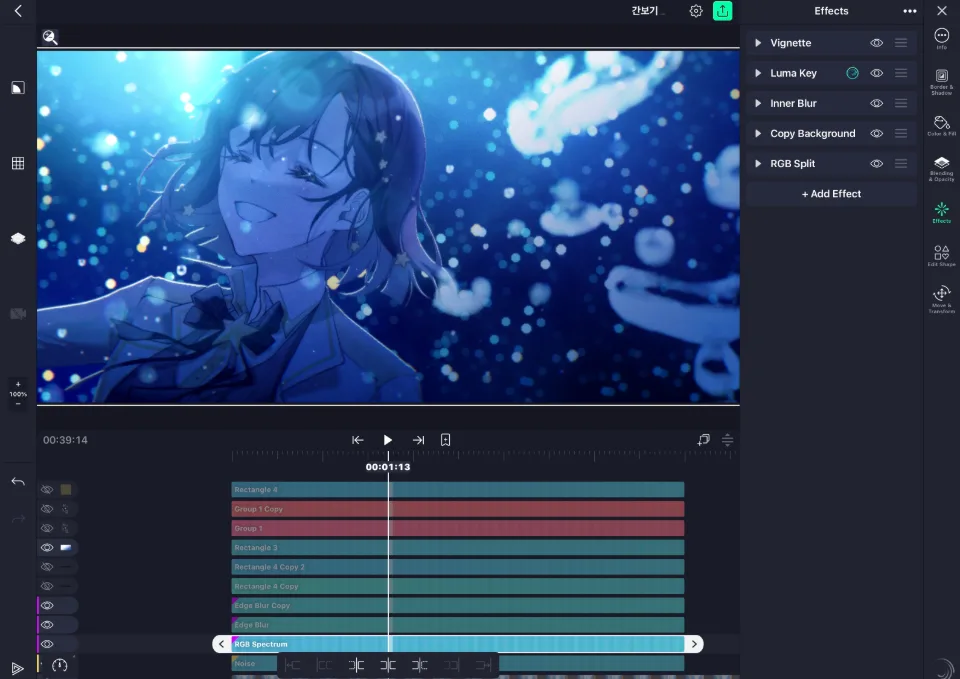Viewport: 960px width, 679px height.
Task: Jump to previous keyframe or clip start
Action: coord(358,440)
